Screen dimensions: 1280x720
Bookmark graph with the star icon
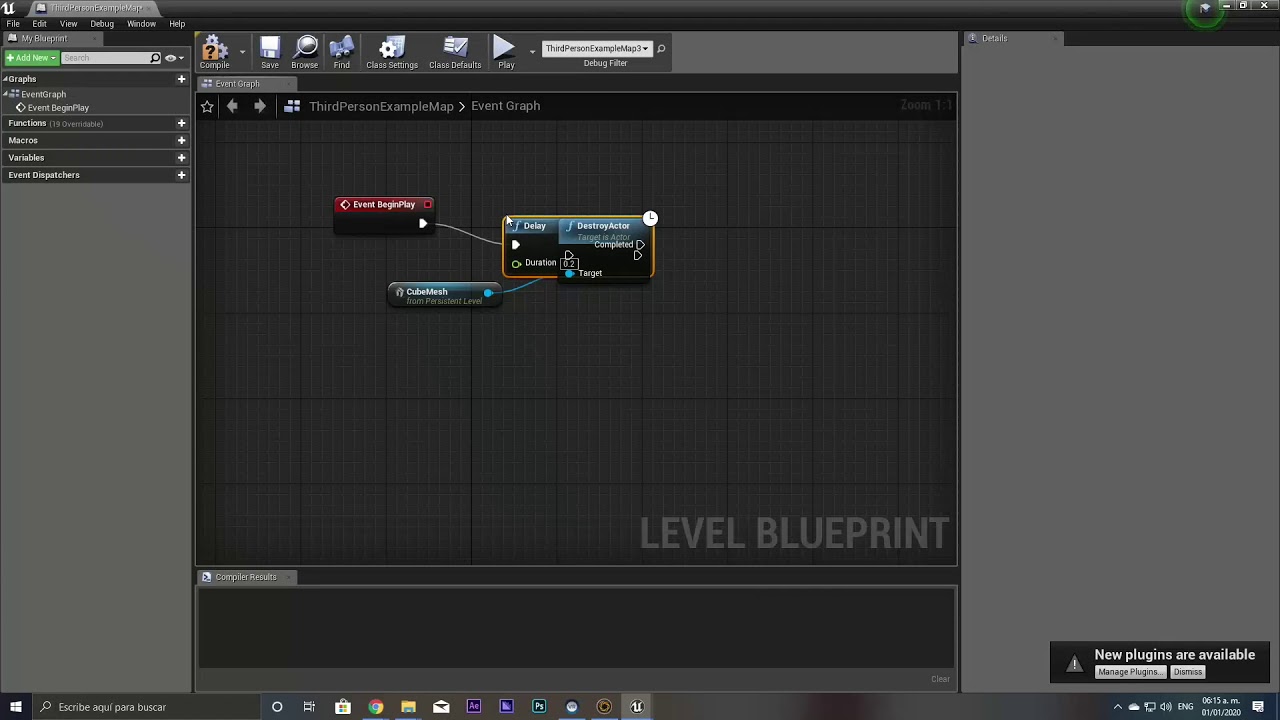[x=207, y=106]
